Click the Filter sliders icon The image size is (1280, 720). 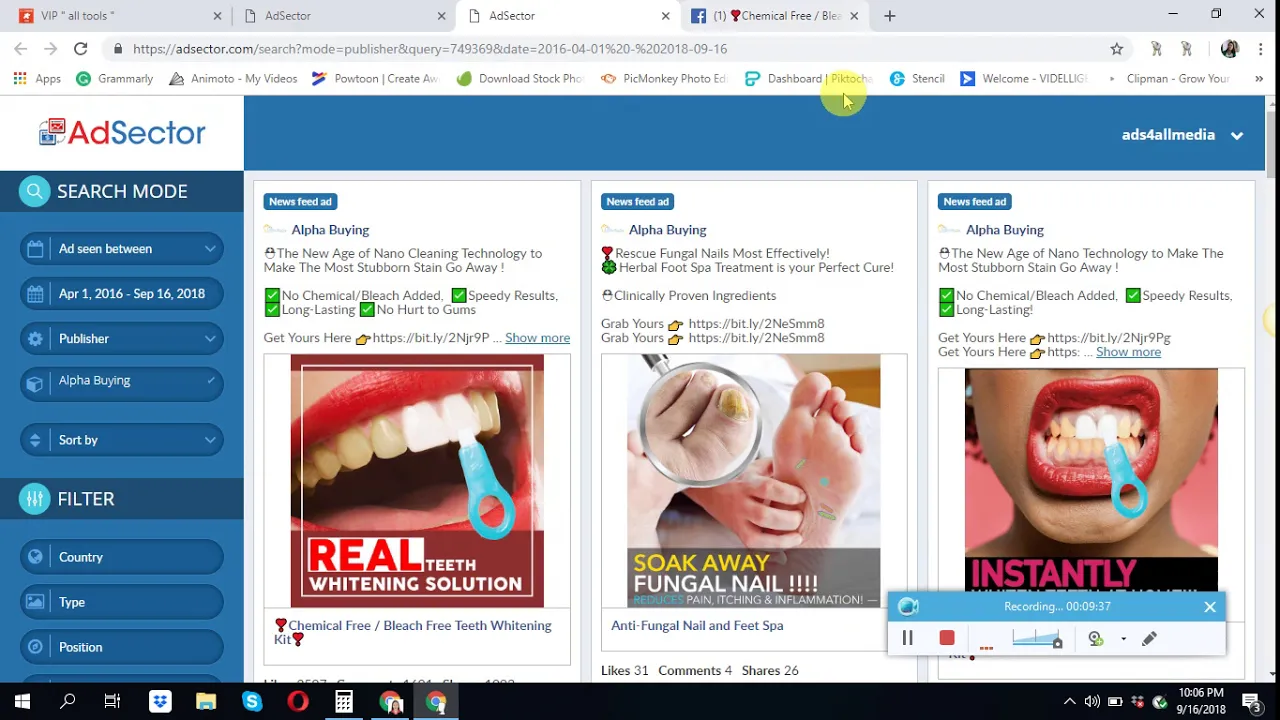tap(34, 499)
